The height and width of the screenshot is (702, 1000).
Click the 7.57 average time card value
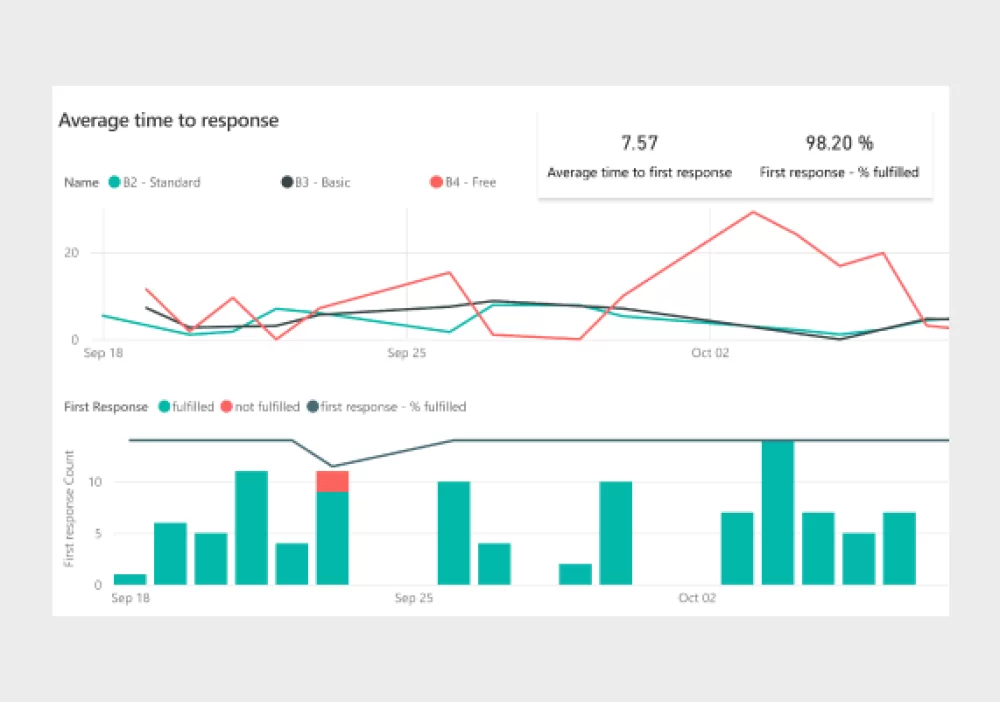tap(640, 143)
